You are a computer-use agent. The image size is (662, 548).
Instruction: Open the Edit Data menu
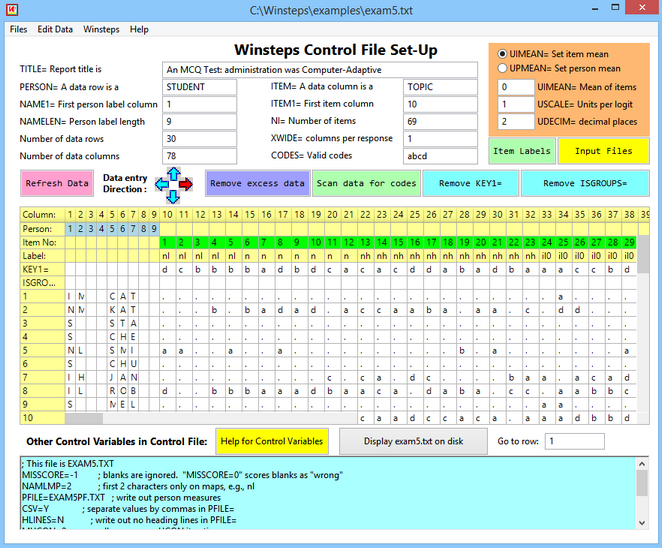pos(55,29)
